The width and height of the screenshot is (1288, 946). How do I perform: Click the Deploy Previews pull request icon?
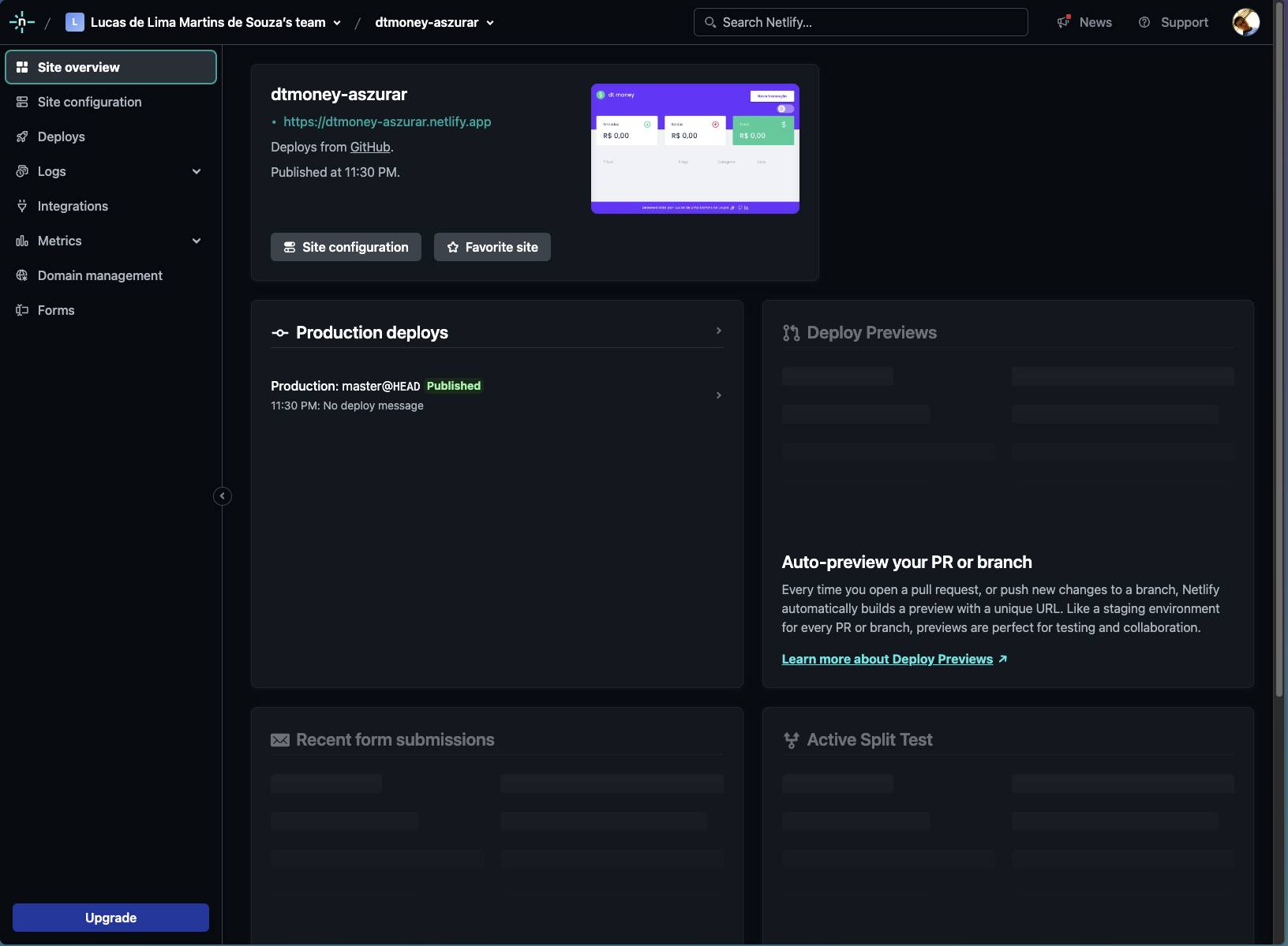[791, 333]
